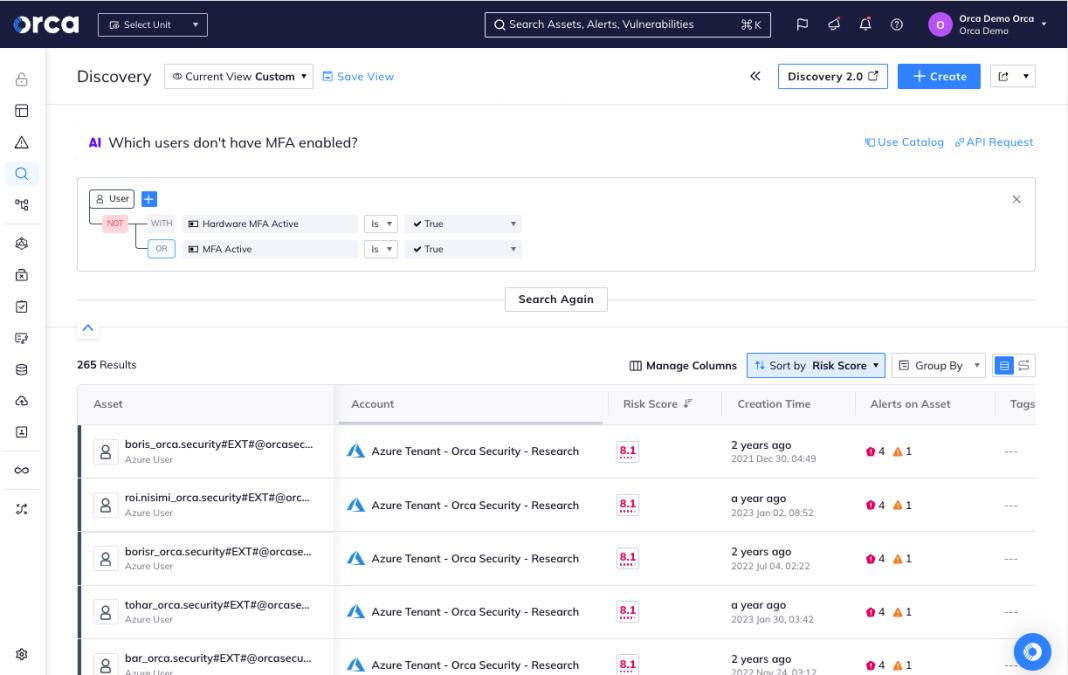Collapse panel with double chevron left icon
The image size is (1068, 675).
755,76
